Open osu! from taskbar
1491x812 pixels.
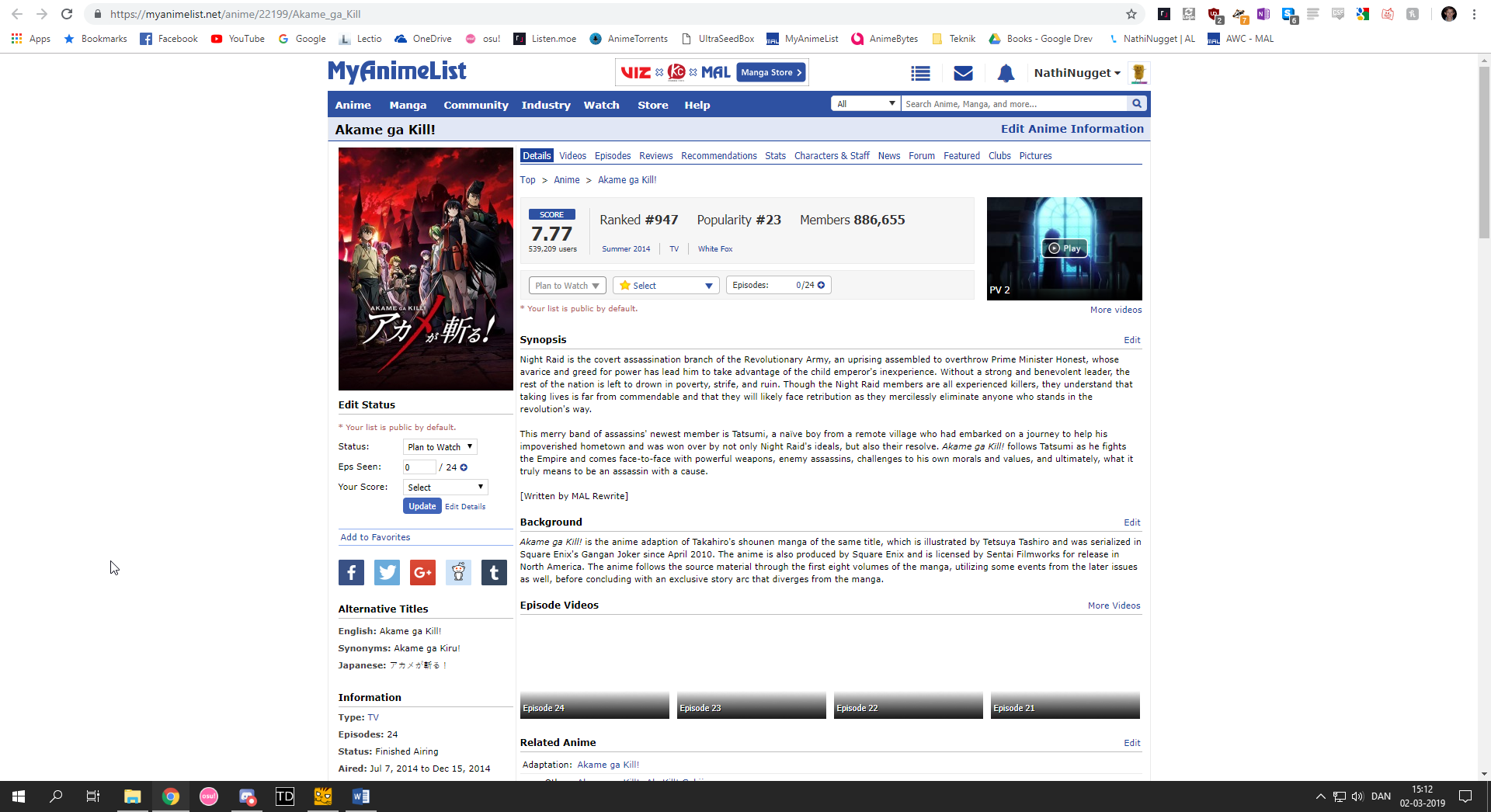(209, 796)
